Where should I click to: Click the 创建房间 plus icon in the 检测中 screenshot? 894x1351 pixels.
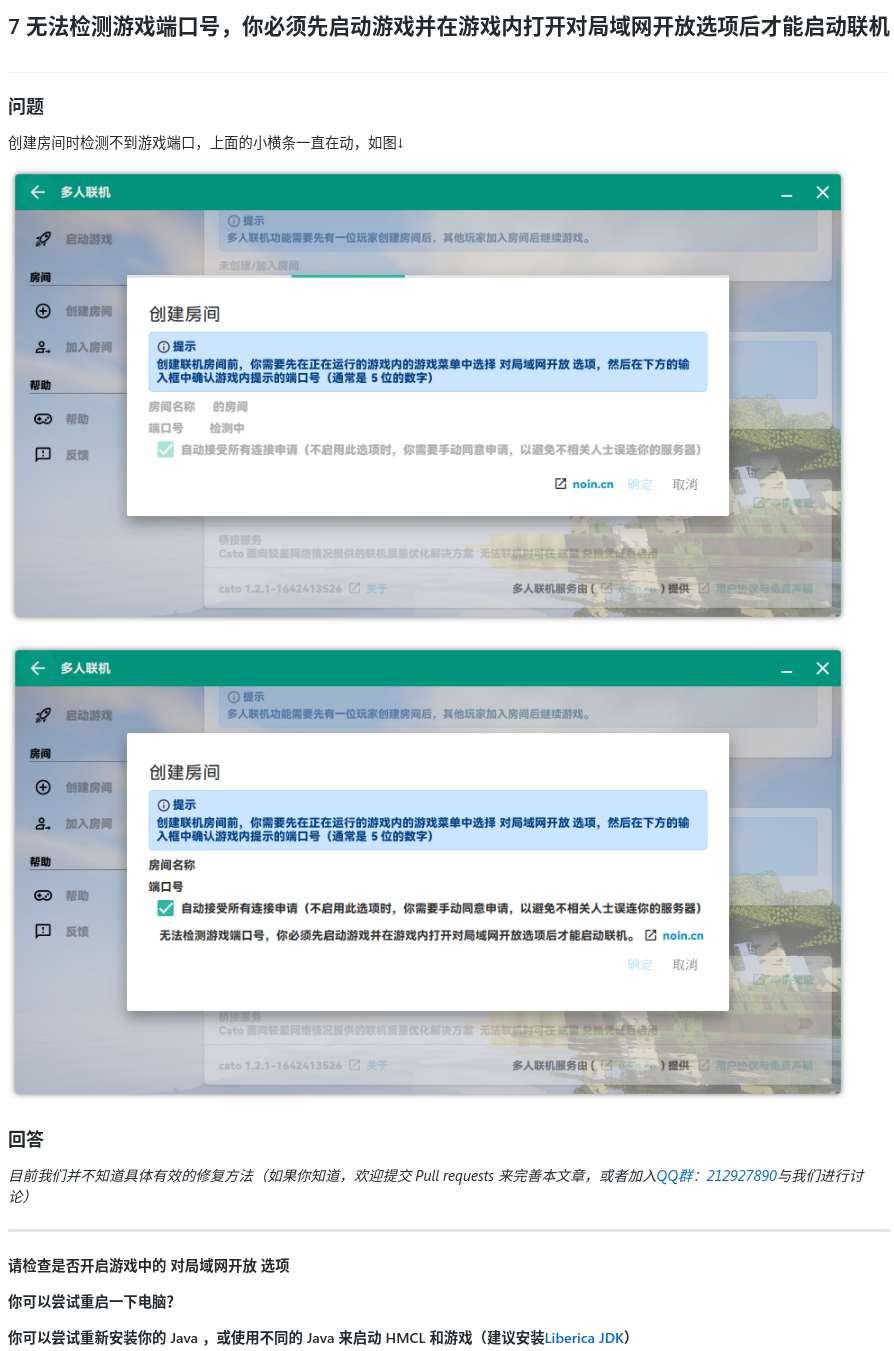(x=43, y=311)
